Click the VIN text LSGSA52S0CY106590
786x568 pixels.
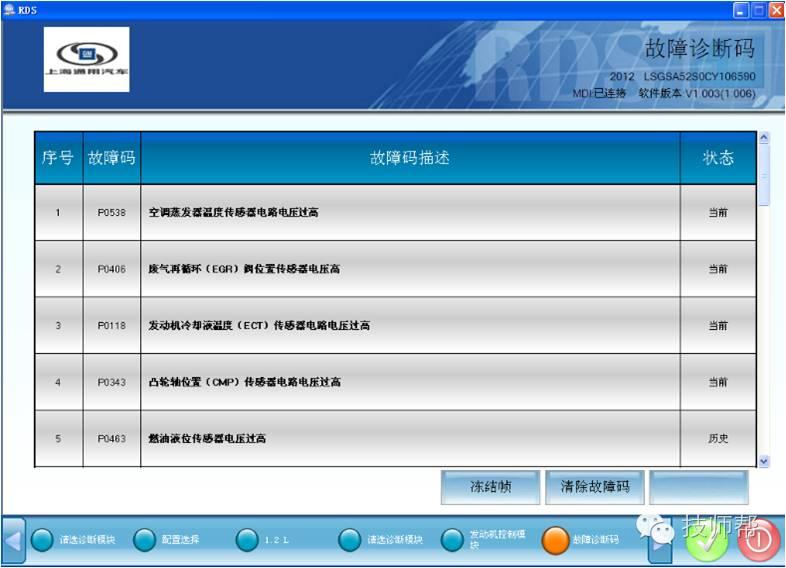coord(699,77)
